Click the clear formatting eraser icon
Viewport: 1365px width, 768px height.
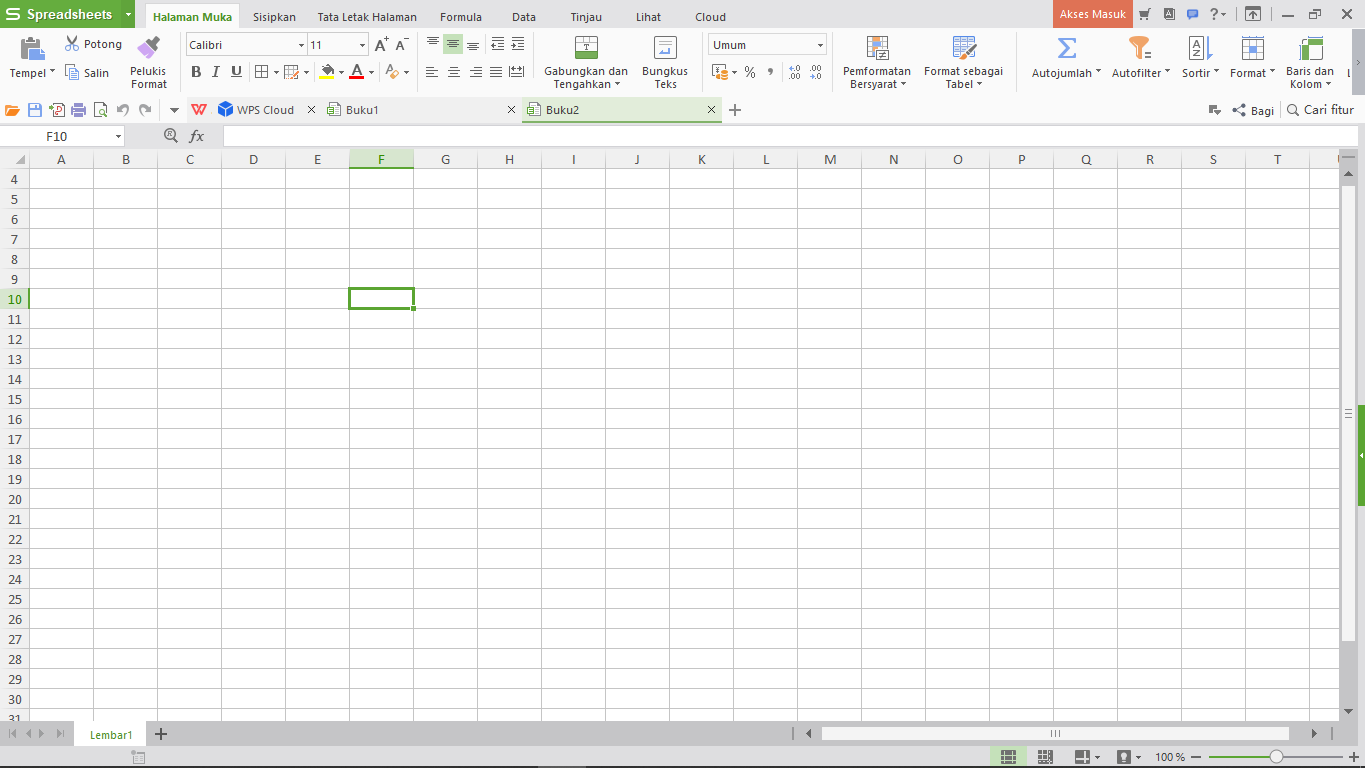392,72
